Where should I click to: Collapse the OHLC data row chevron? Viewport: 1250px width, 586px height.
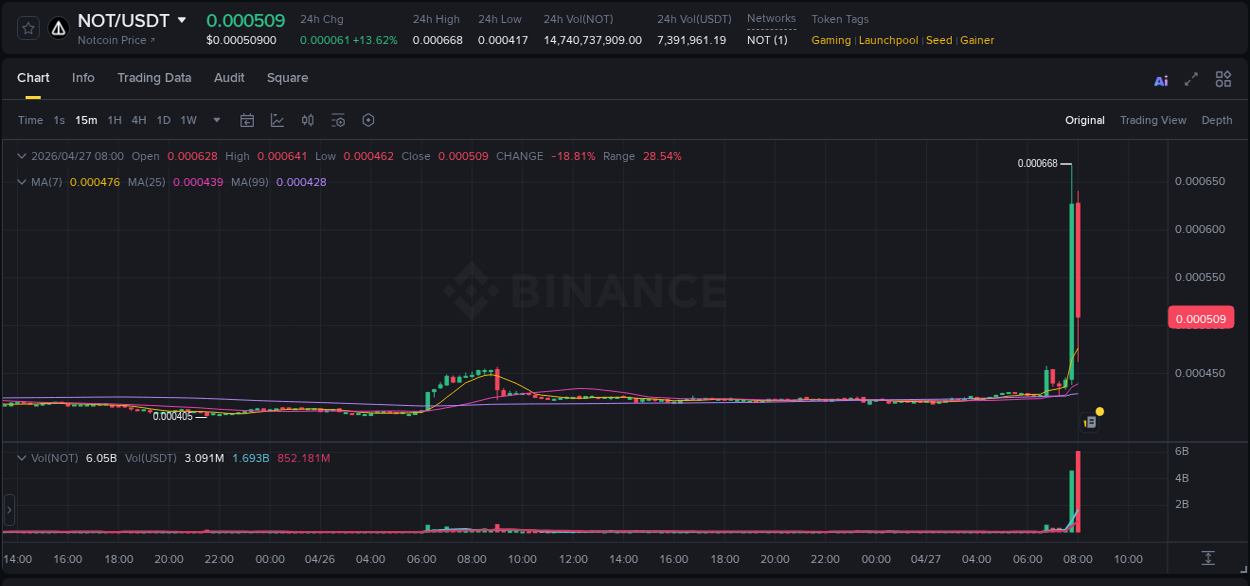pyautogui.click(x=22, y=156)
